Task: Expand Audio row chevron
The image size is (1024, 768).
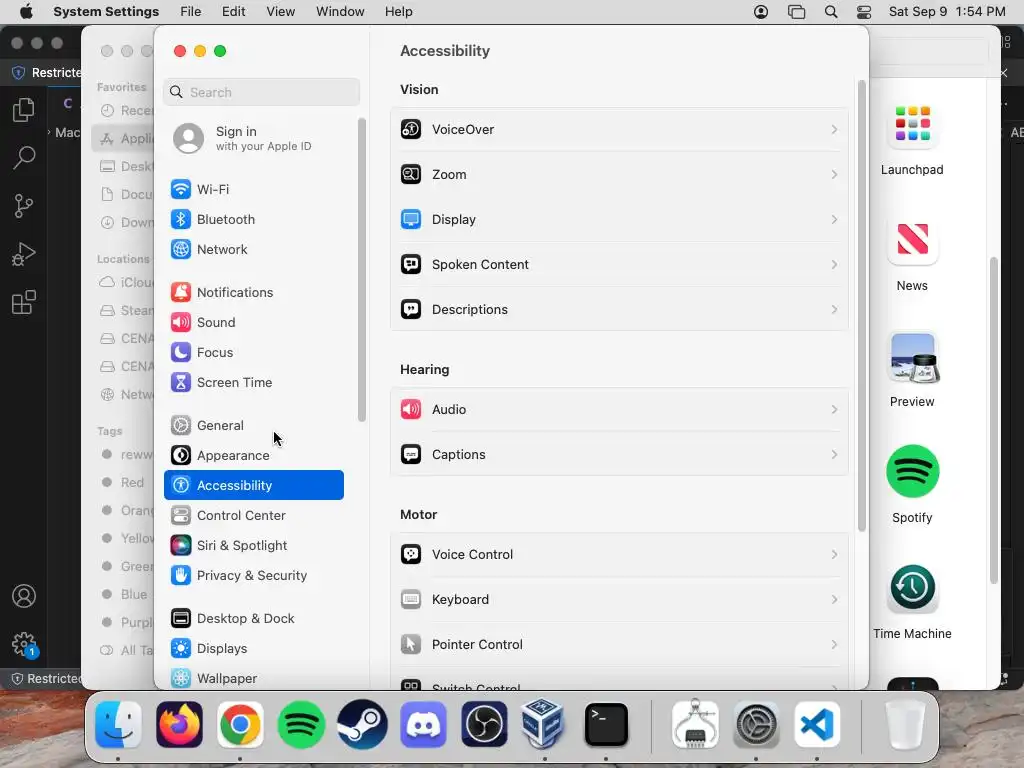Action: (x=834, y=409)
